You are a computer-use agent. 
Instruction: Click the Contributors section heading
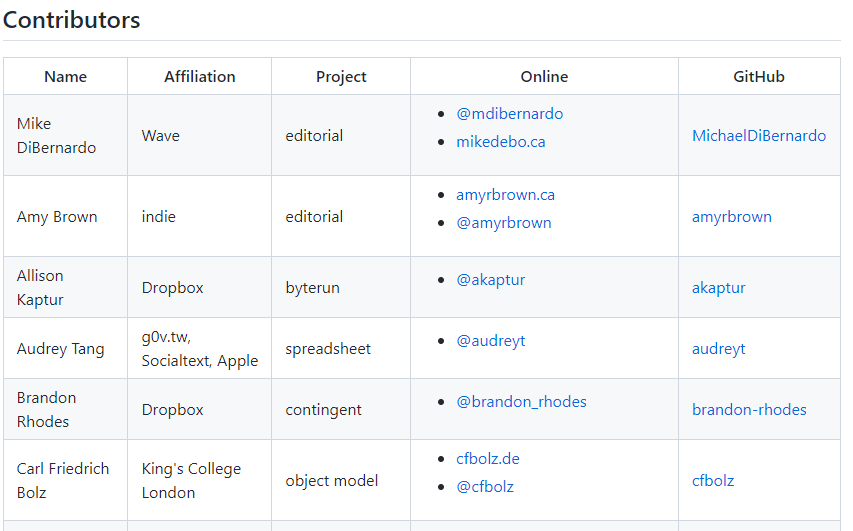[x=72, y=20]
